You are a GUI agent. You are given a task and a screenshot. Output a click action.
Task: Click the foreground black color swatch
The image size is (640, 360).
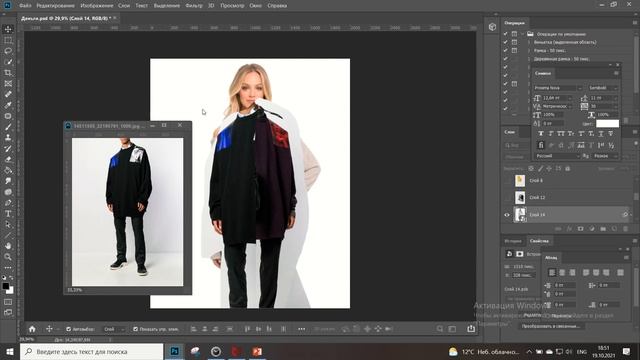pyautogui.click(x=6, y=286)
